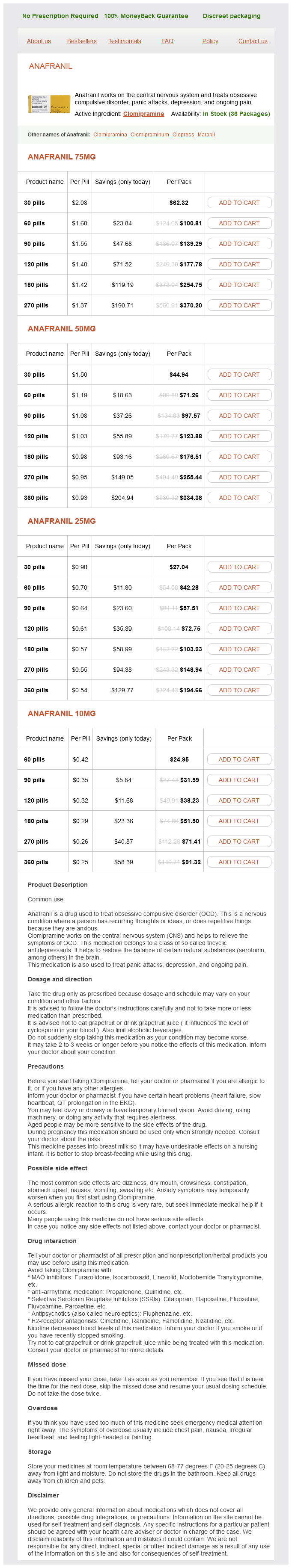
Task: Follow the Clomipramine active ingredient link
Action: point(143,114)
